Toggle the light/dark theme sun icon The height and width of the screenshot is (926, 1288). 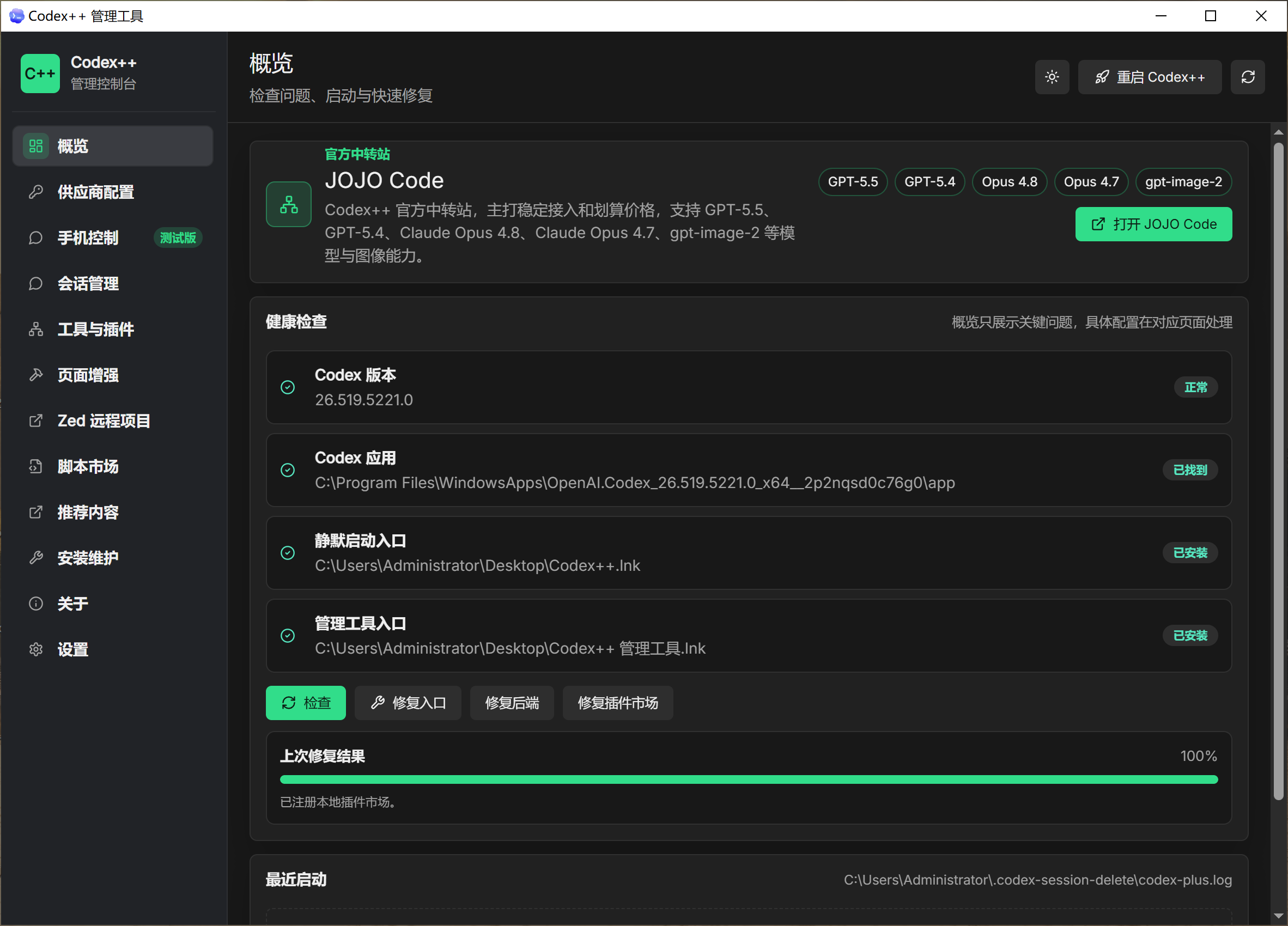pyautogui.click(x=1052, y=77)
